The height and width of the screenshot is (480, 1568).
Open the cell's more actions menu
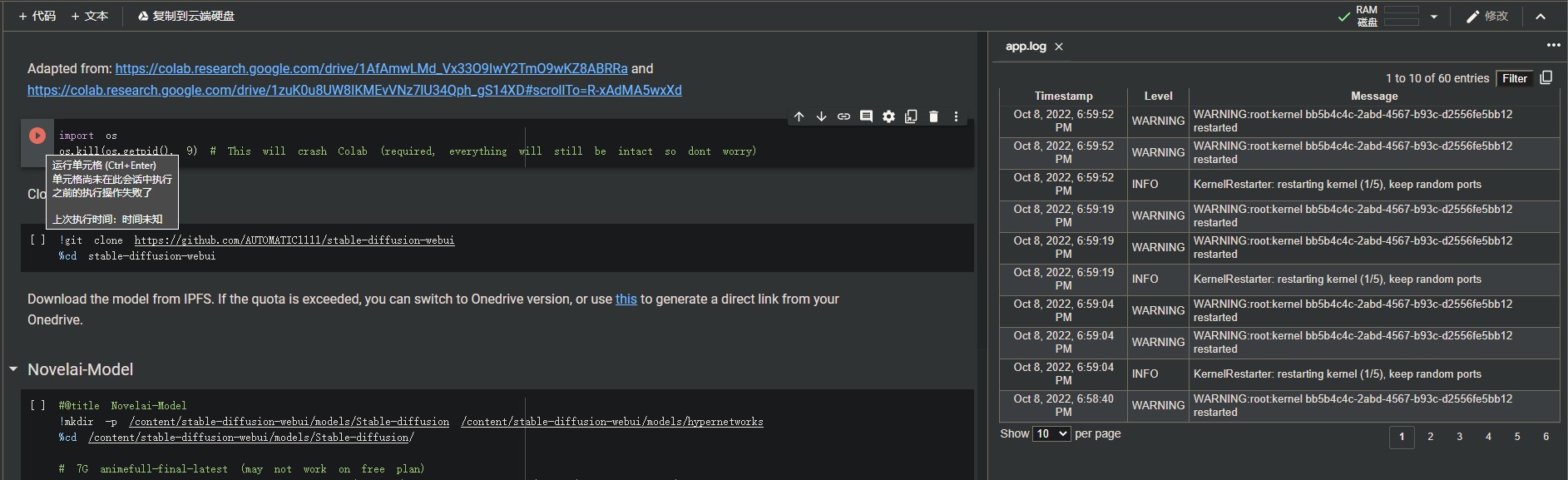[x=956, y=116]
